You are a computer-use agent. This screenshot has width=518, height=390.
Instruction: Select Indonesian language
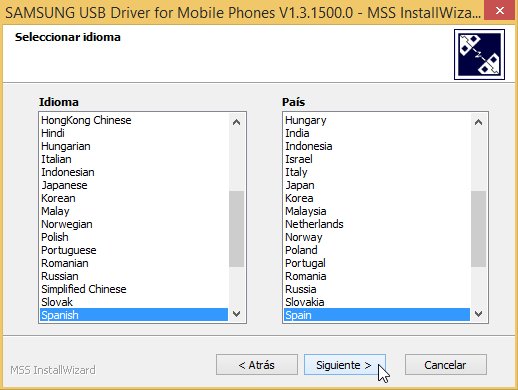point(134,172)
